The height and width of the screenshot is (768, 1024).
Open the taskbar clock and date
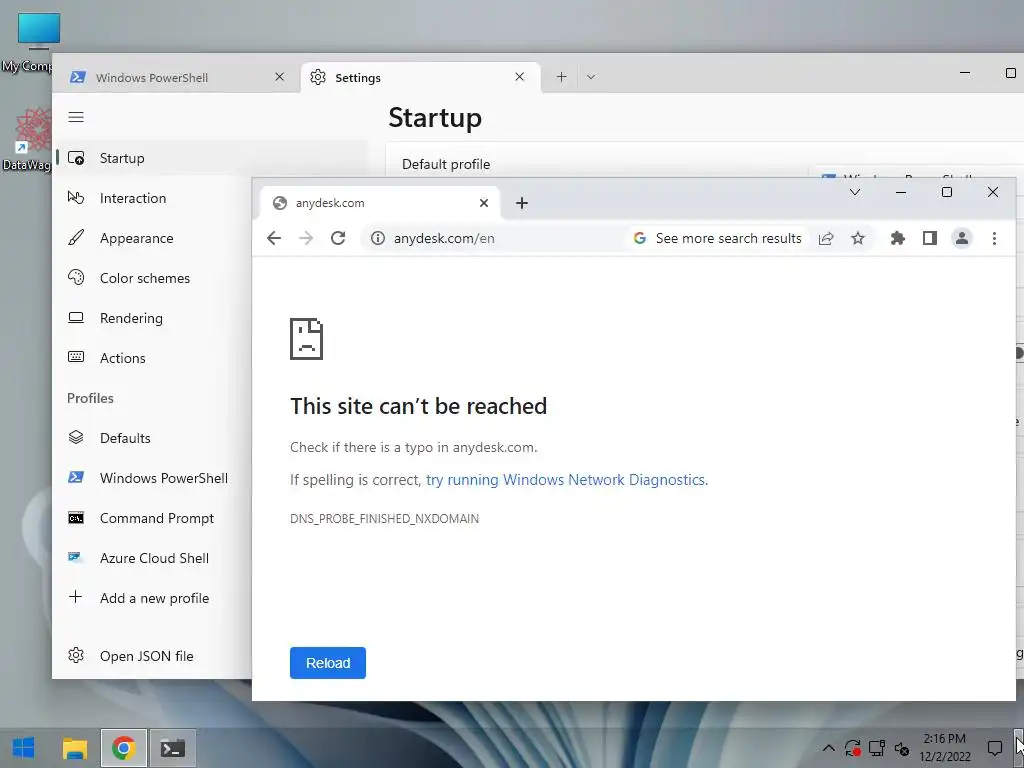pyautogui.click(x=944, y=748)
